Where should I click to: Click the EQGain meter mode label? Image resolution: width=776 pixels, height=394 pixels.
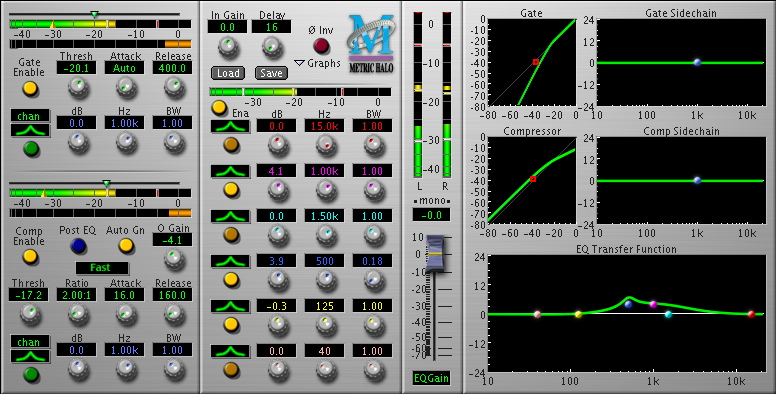coord(432,378)
